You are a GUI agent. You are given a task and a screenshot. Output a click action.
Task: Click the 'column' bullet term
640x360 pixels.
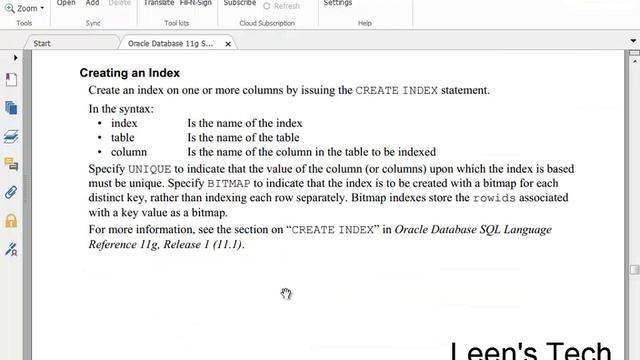click(x=129, y=152)
